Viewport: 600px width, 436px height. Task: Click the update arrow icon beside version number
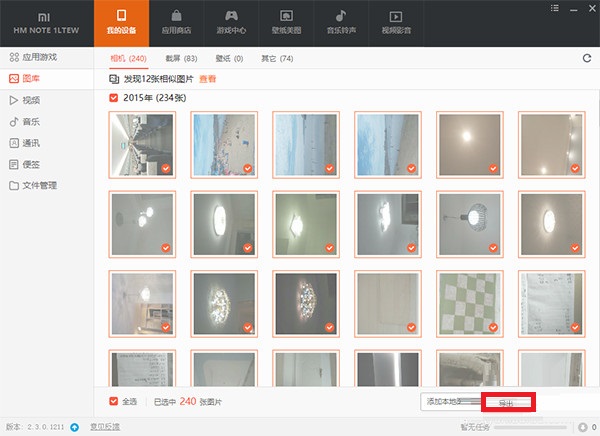pyautogui.click(x=74, y=427)
